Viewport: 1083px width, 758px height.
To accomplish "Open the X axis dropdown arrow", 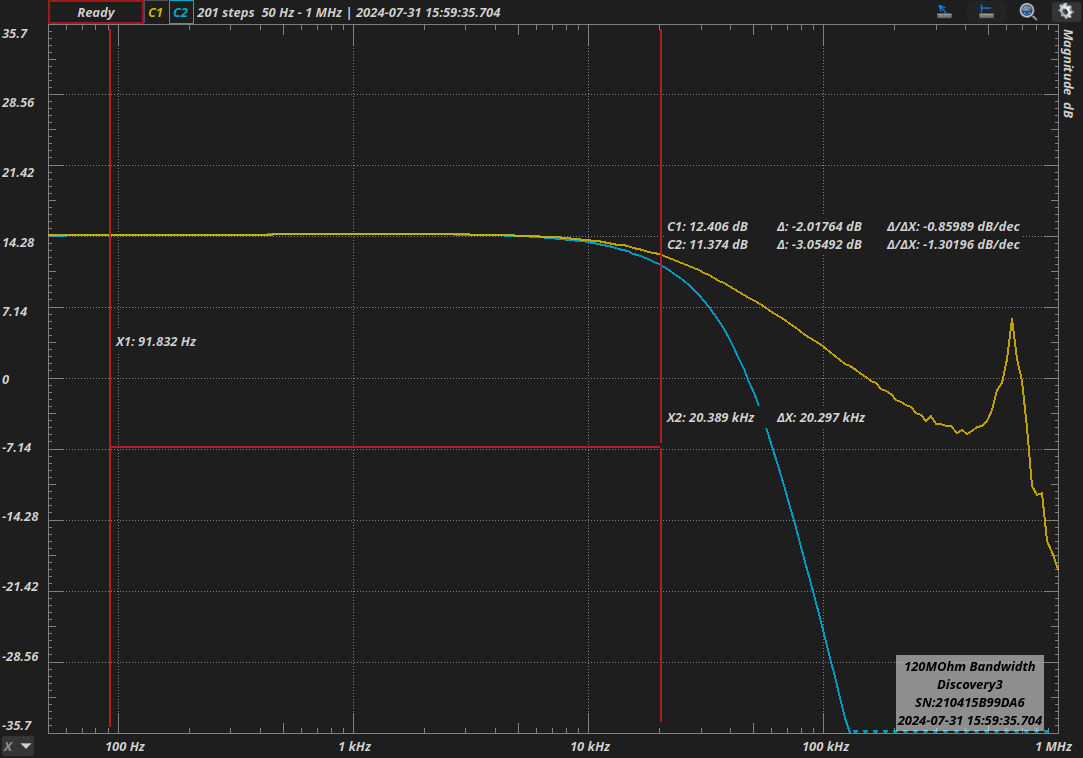I will (x=26, y=746).
